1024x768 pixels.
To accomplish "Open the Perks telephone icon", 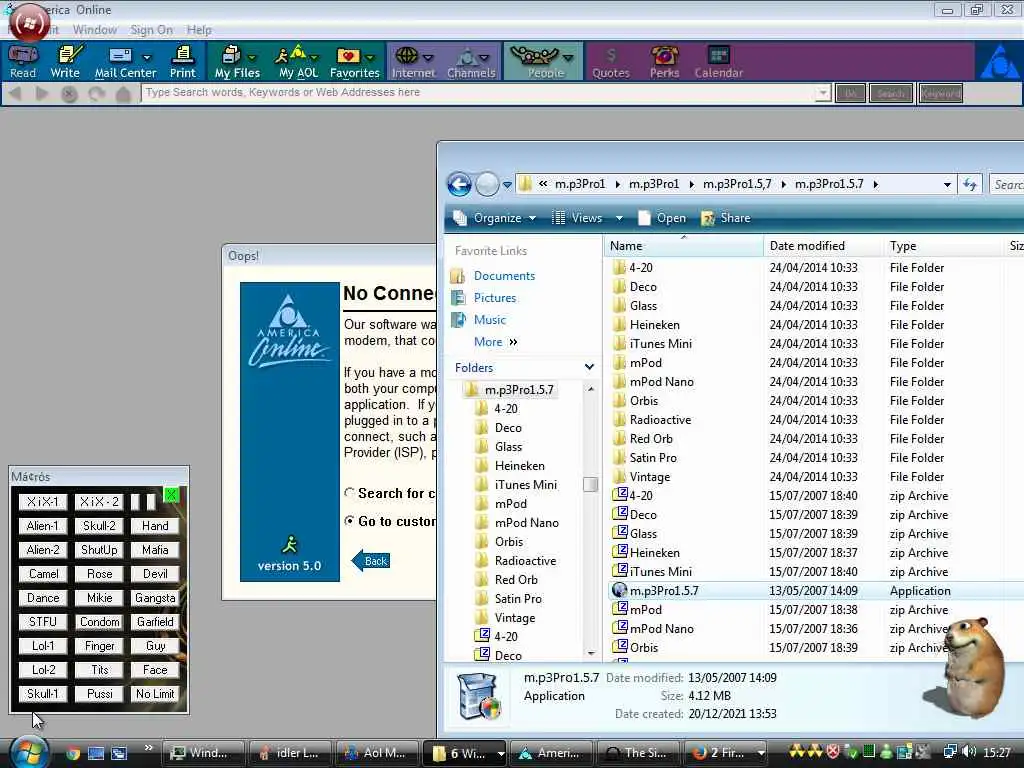I will (x=665, y=61).
